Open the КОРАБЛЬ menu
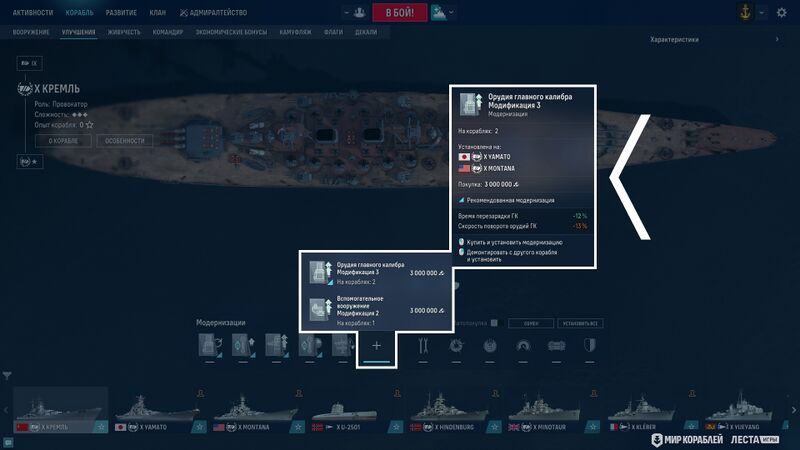This screenshot has width=800, height=450. 80,12
